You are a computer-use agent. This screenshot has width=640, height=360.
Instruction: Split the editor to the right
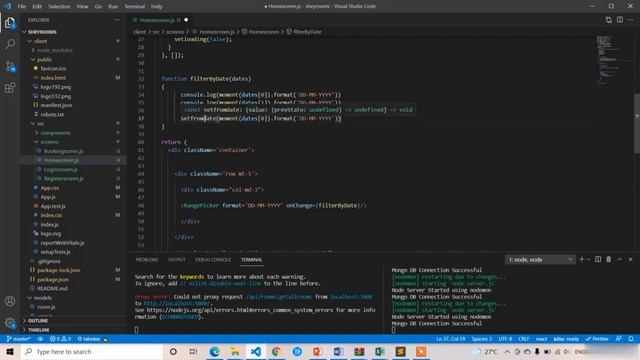coord(620,20)
